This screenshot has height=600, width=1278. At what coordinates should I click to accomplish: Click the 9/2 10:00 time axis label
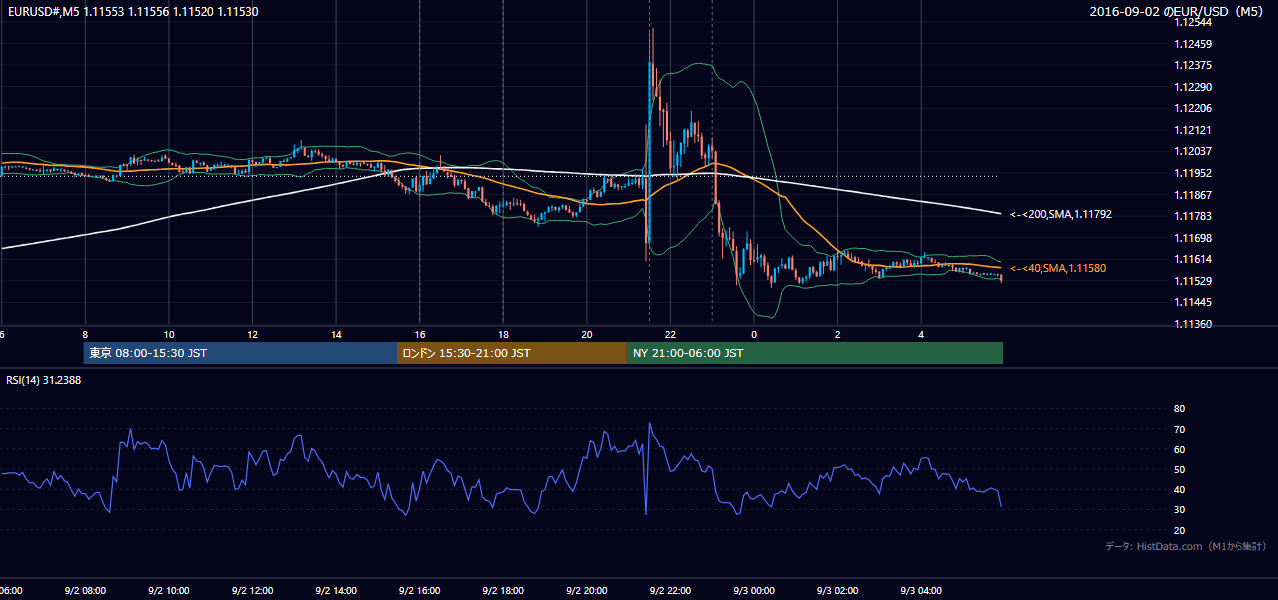pyautogui.click(x=169, y=590)
